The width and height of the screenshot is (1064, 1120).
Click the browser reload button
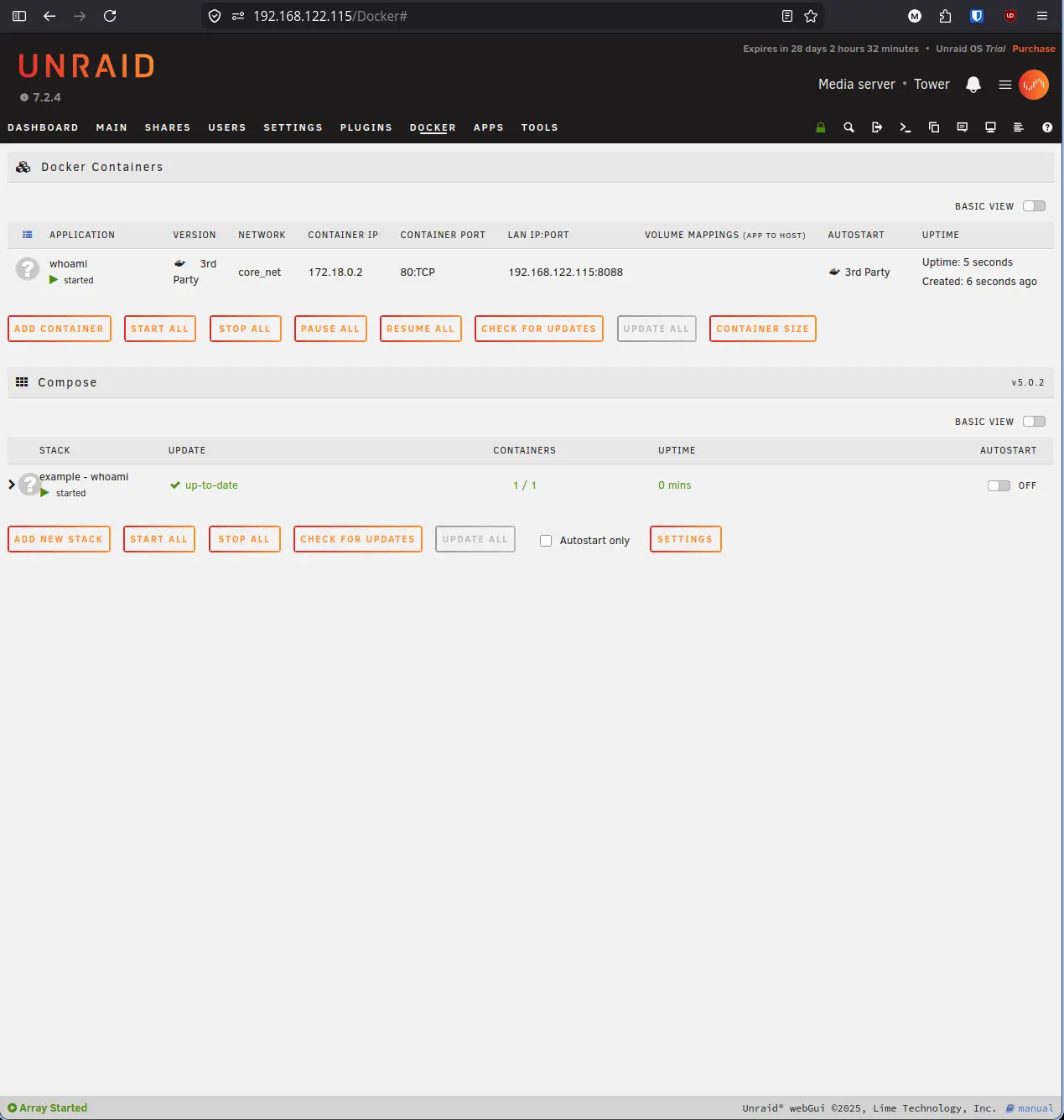click(x=110, y=16)
